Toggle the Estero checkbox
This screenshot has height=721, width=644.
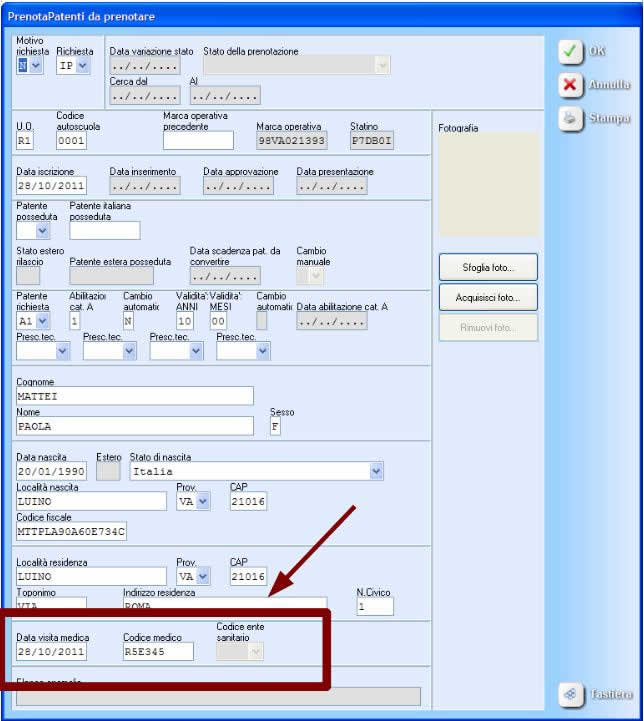tap(108, 471)
